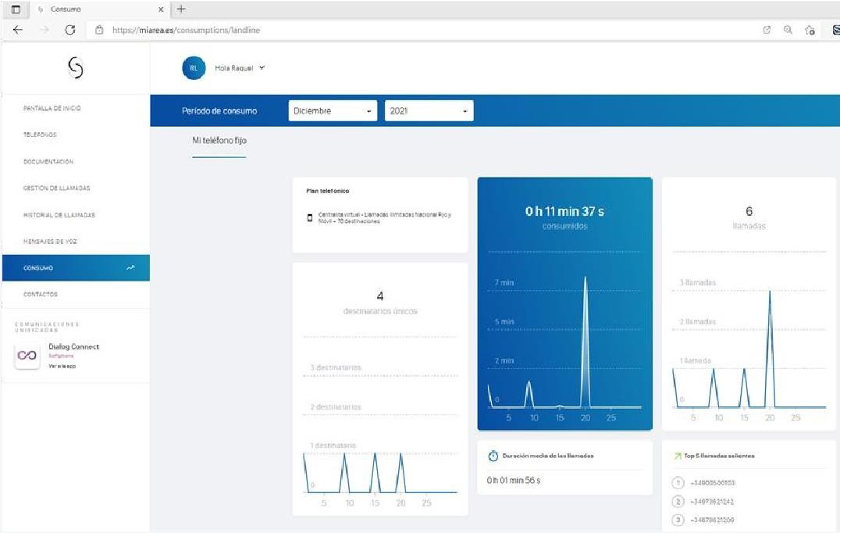Click the green arrow Top 5 outgoing calls icon

679,455
